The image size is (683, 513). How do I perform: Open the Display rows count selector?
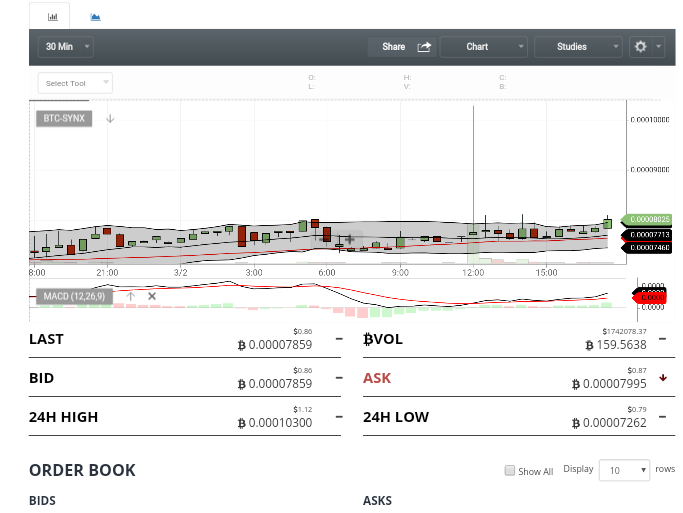coord(624,470)
